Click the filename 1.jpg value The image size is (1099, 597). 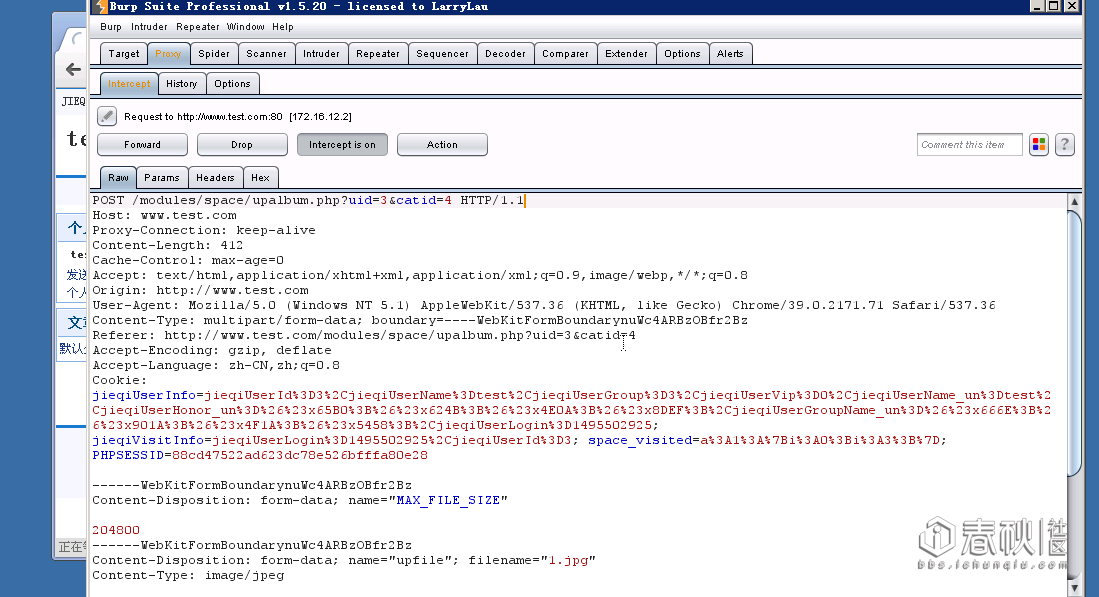click(568, 561)
